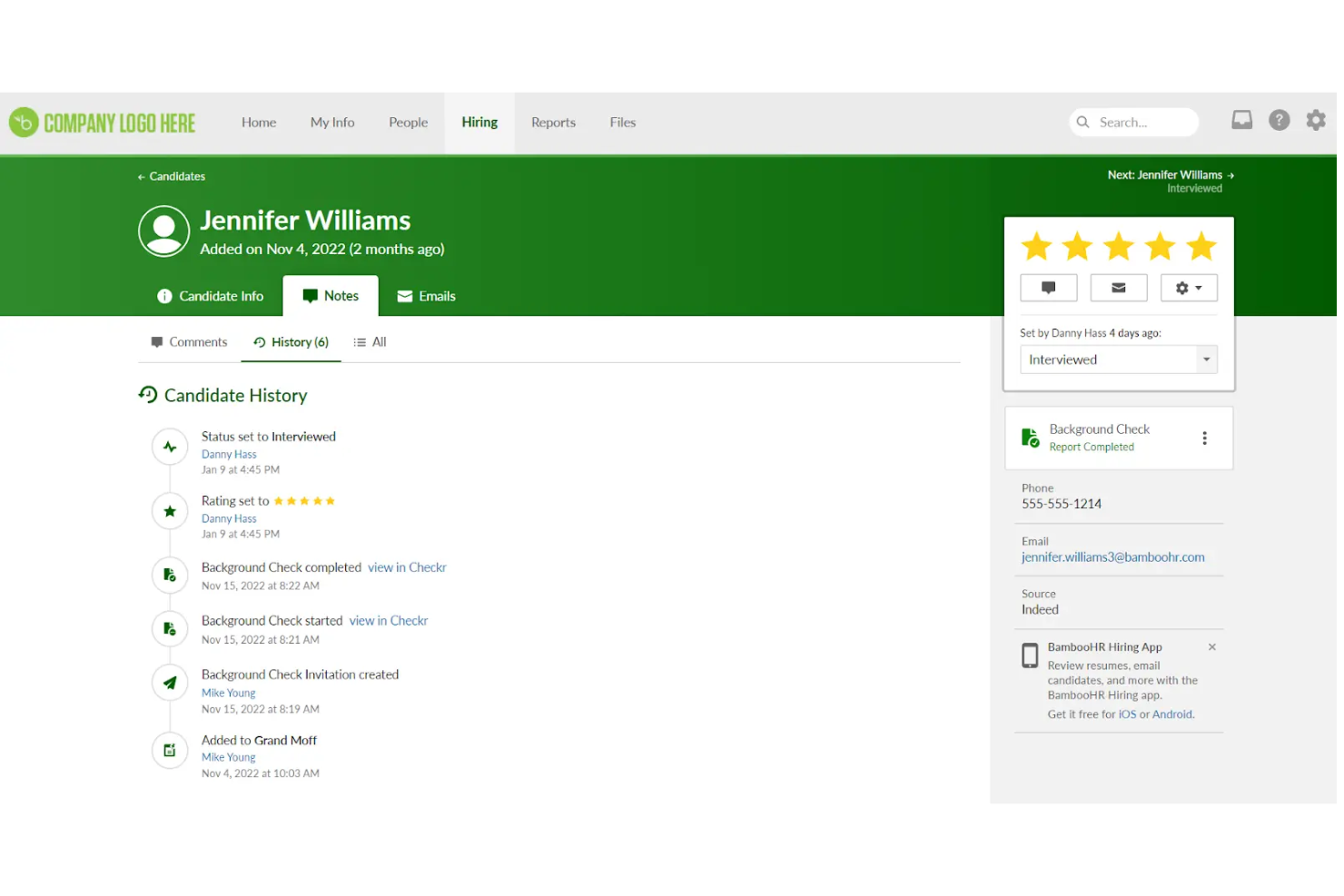Click the star icon beside the rating history entry

(x=169, y=510)
